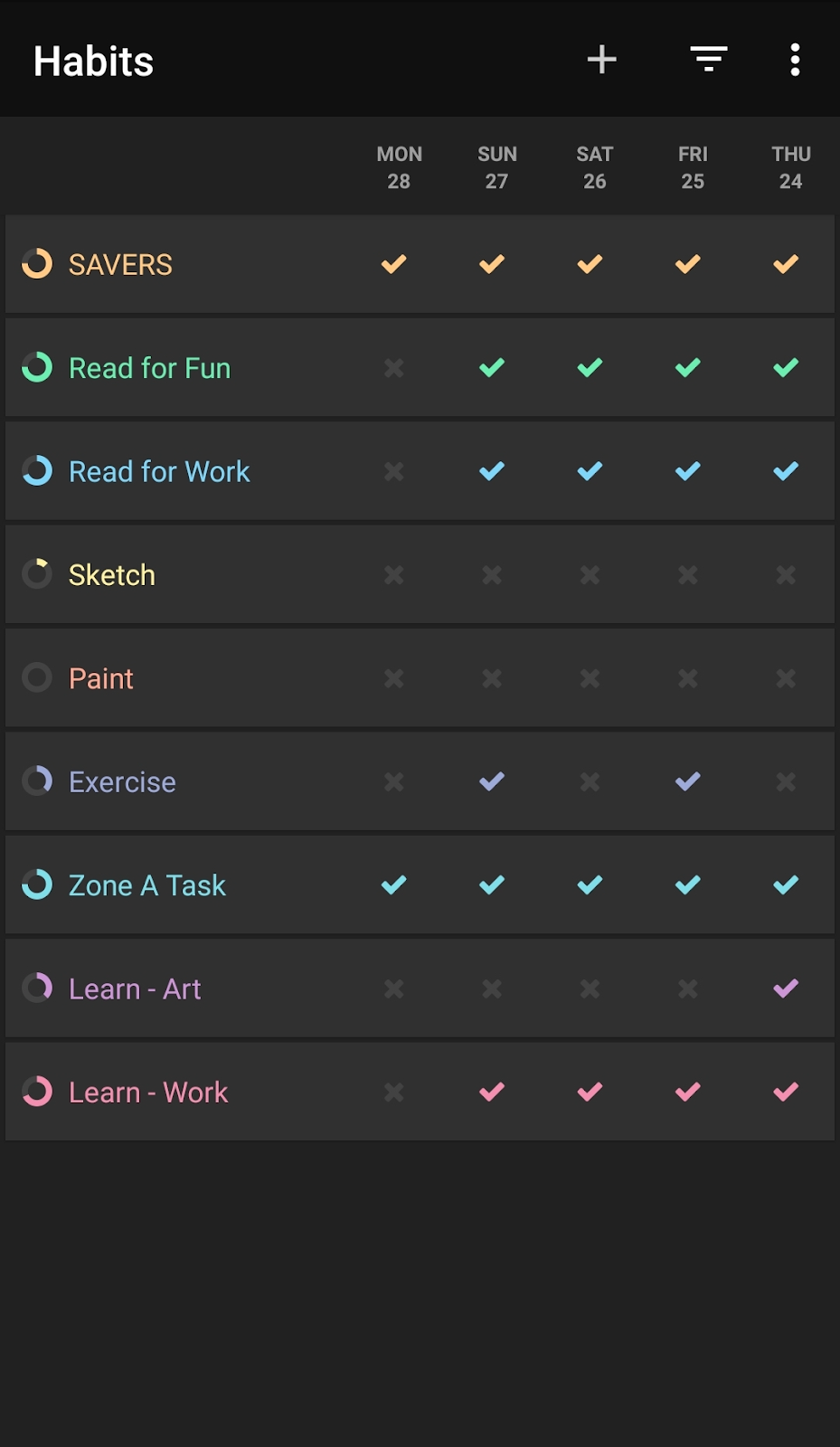Image resolution: width=840 pixels, height=1447 pixels.
Task: Click the Learn - Work ring icon
Action: coord(37,1092)
